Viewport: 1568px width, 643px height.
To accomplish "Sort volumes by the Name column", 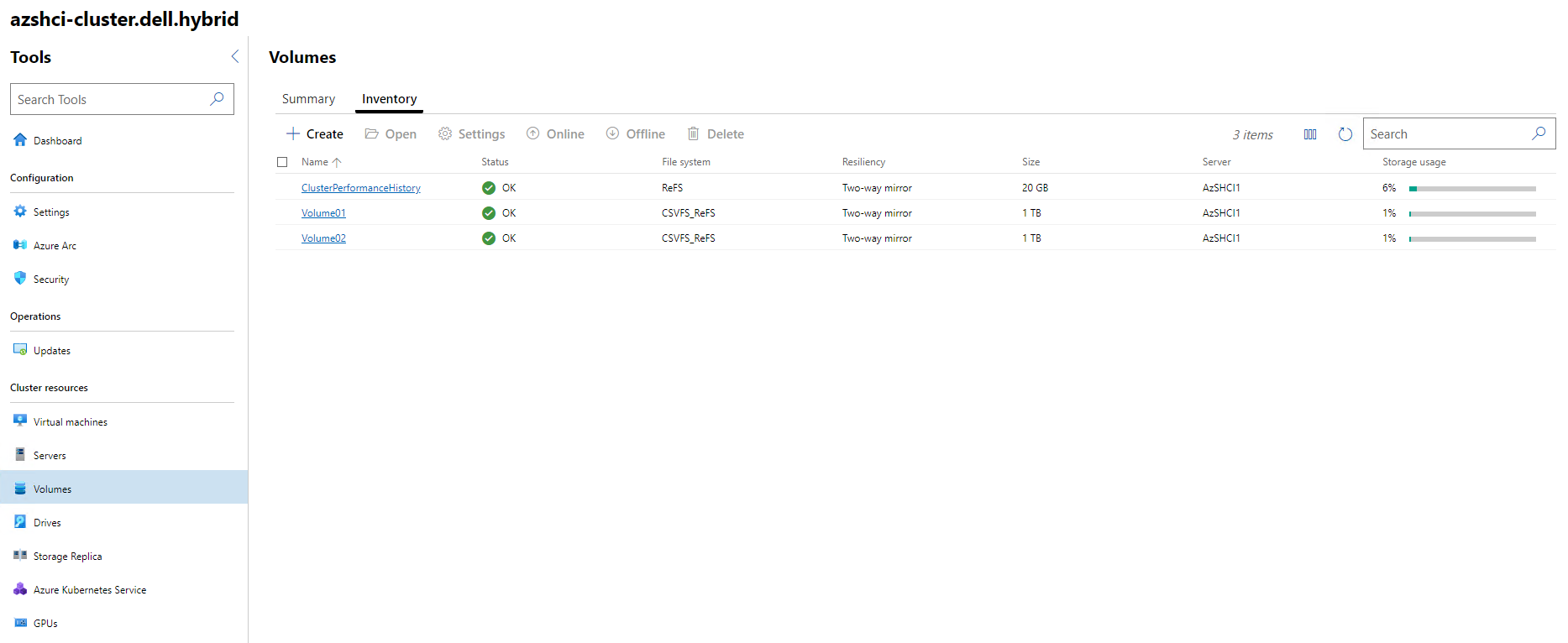I will coord(315,162).
